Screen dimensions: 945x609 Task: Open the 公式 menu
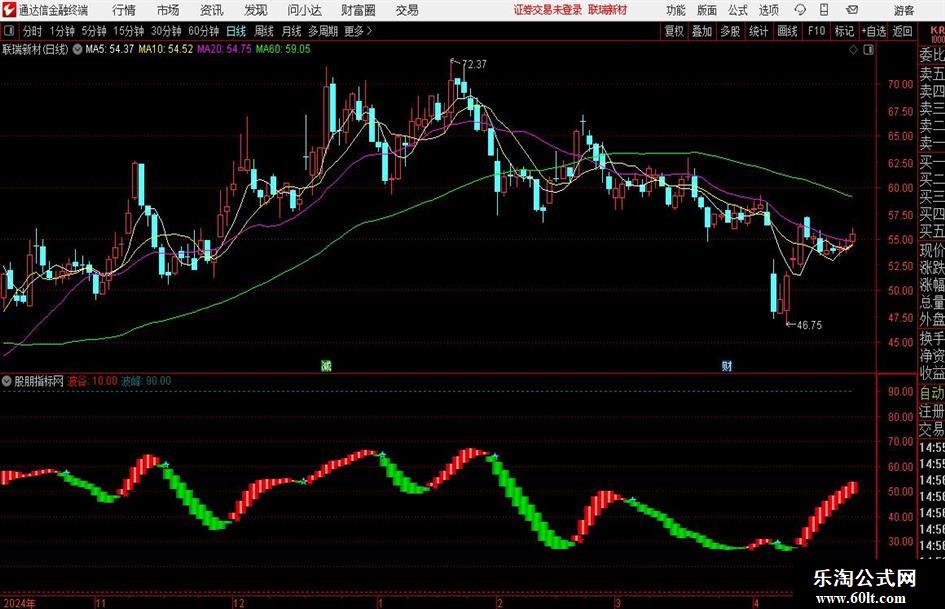738,10
